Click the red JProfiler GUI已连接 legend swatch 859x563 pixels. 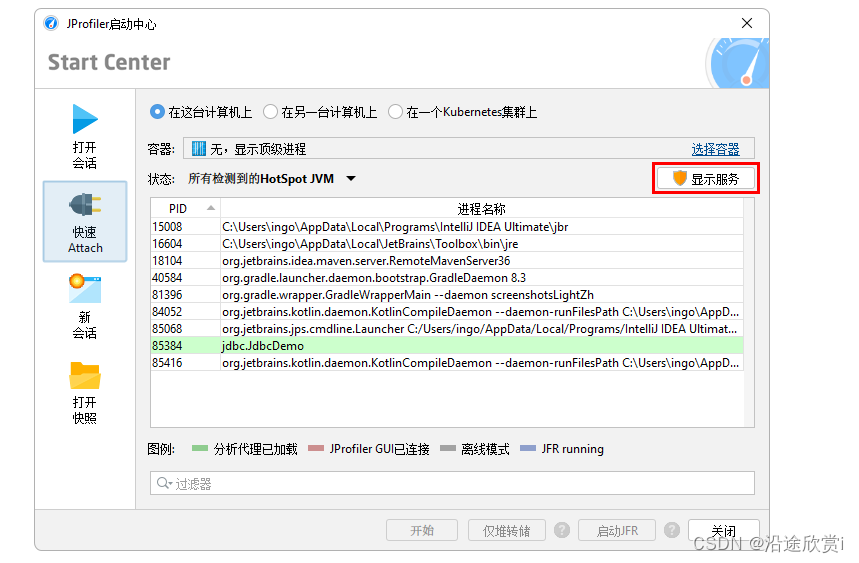pyautogui.click(x=316, y=449)
